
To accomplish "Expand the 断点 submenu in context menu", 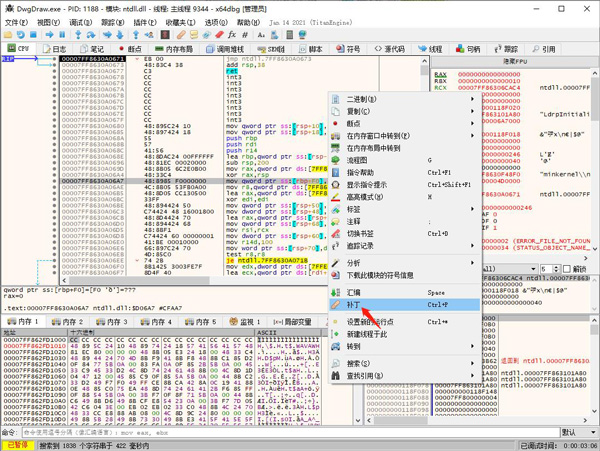I will click(473, 124).
